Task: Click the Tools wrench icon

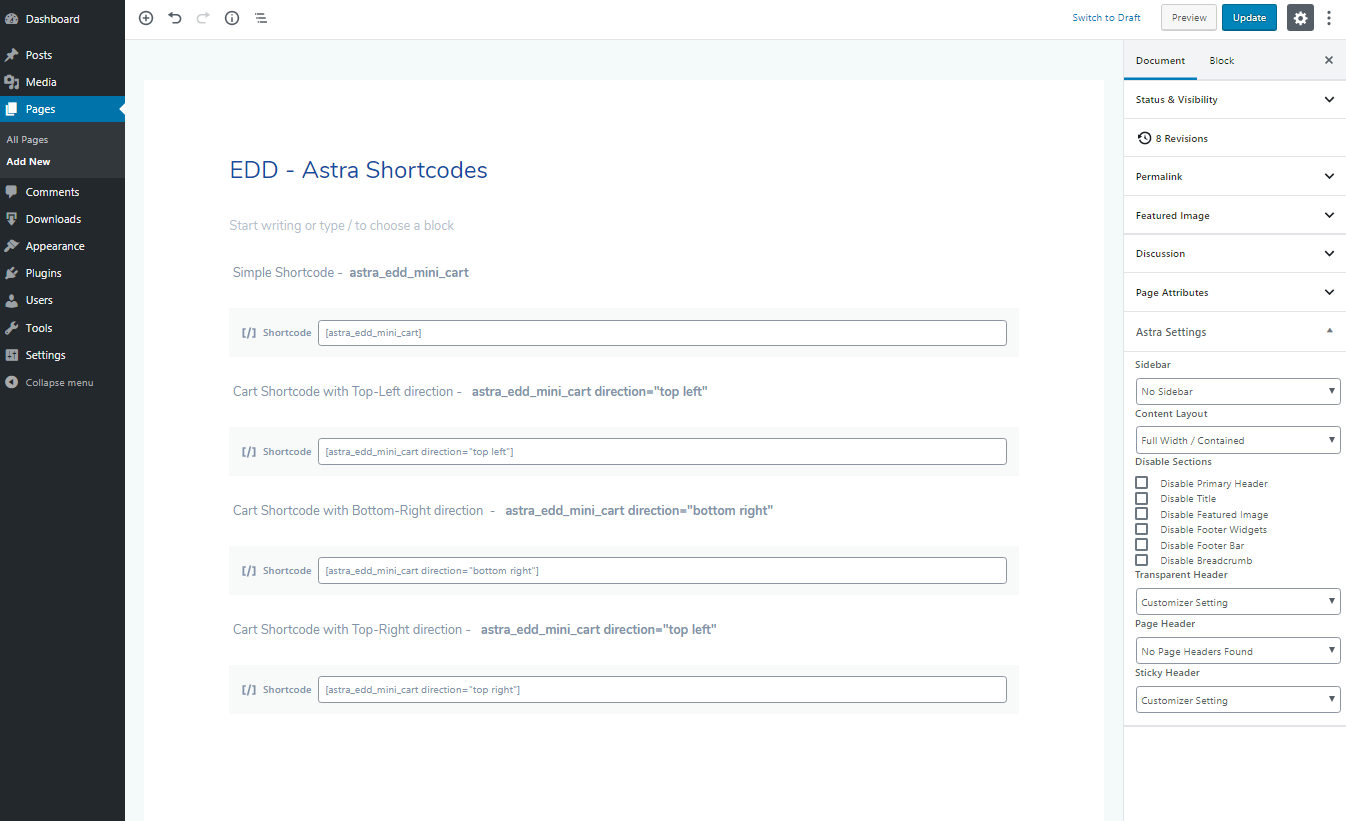Action: tap(12, 328)
